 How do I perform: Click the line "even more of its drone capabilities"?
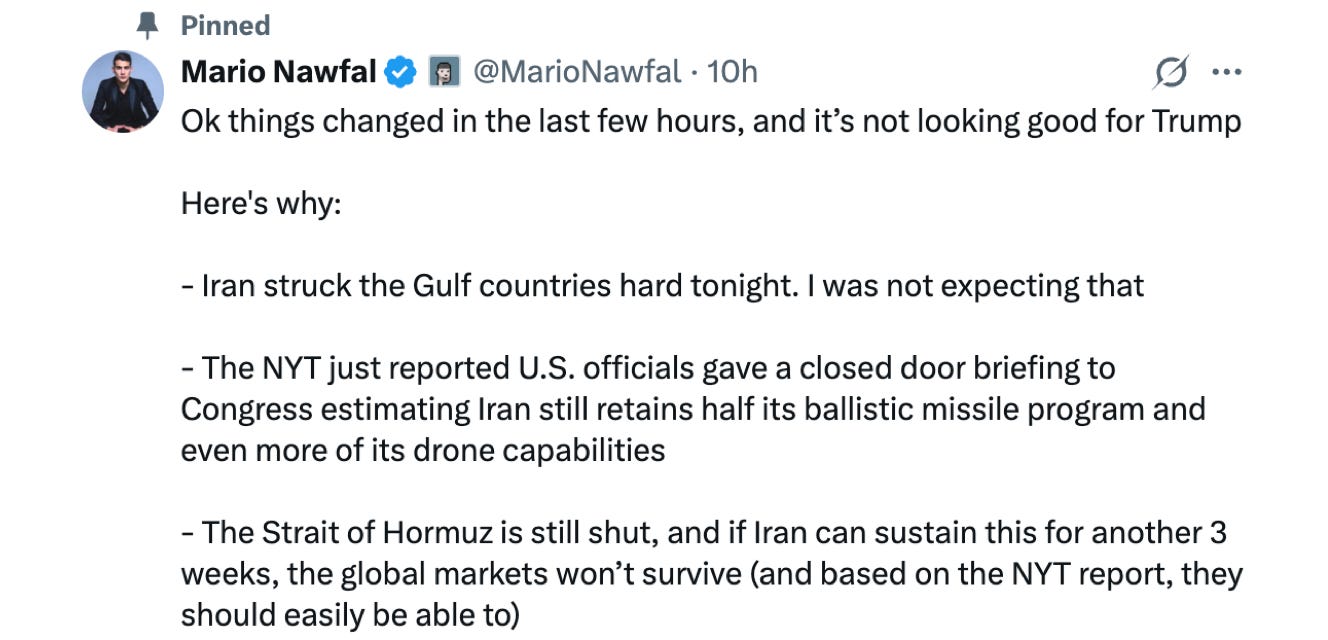tap(422, 450)
